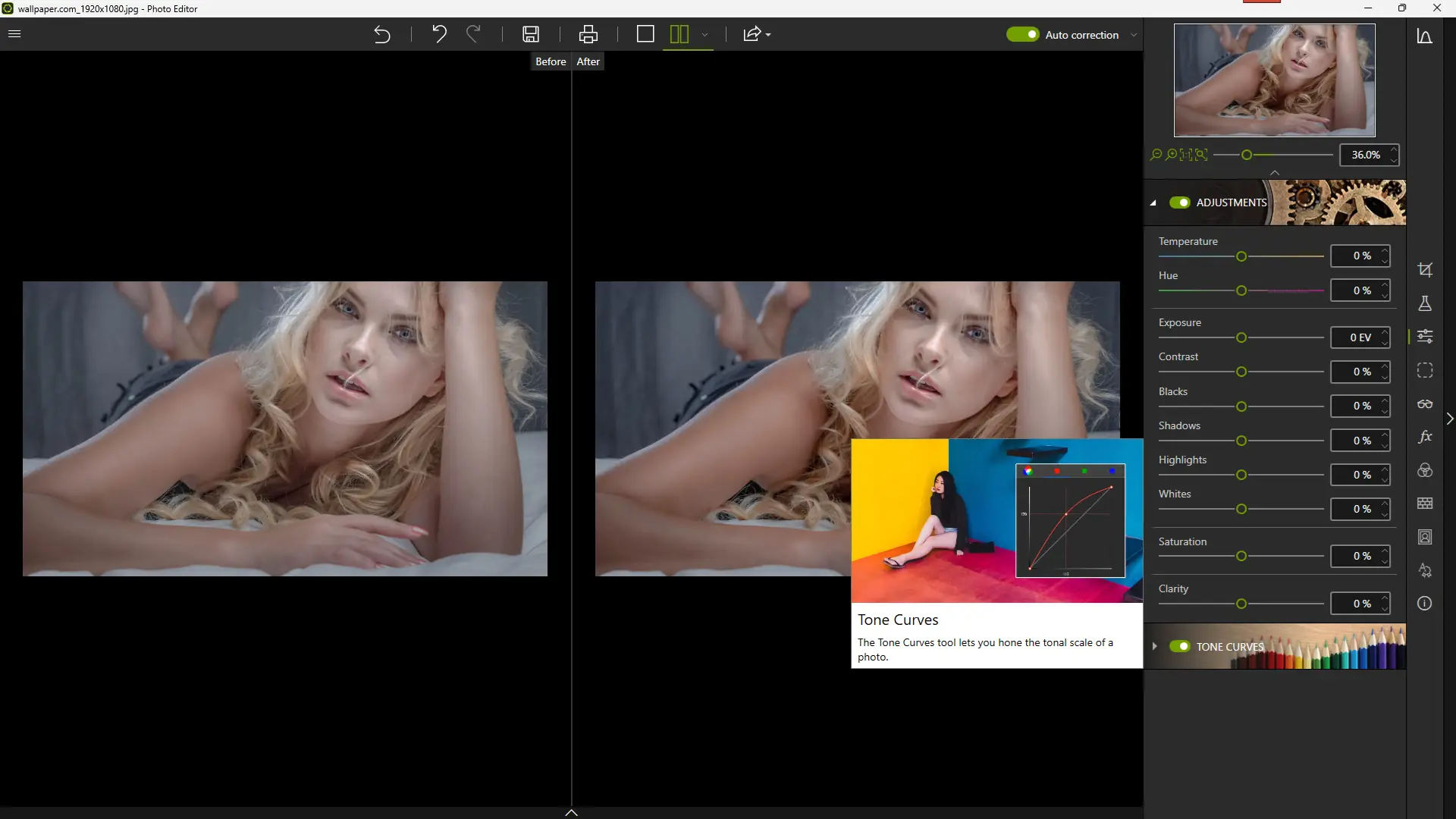This screenshot has height=819, width=1456.
Task: Click the After label
Action: coord(588,61)
